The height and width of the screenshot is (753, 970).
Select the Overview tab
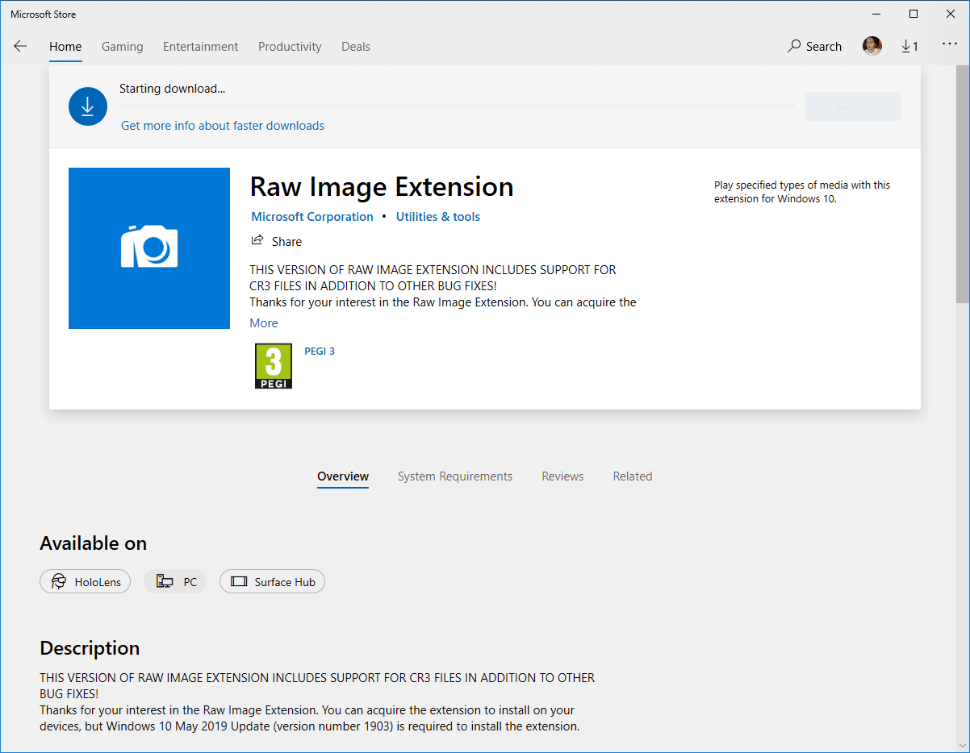[343, 476]
